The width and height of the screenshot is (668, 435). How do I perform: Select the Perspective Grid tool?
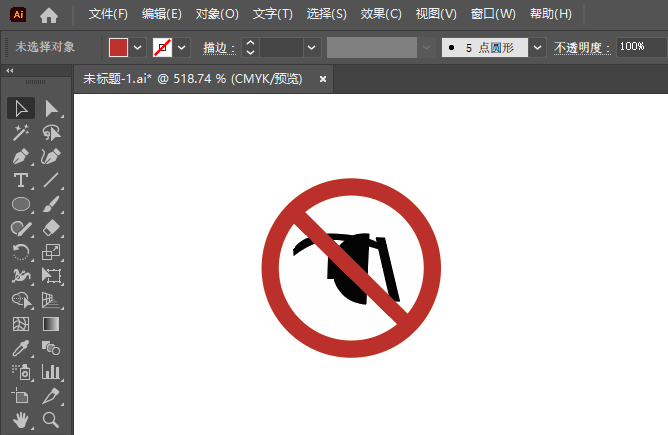tap(52, 300)
